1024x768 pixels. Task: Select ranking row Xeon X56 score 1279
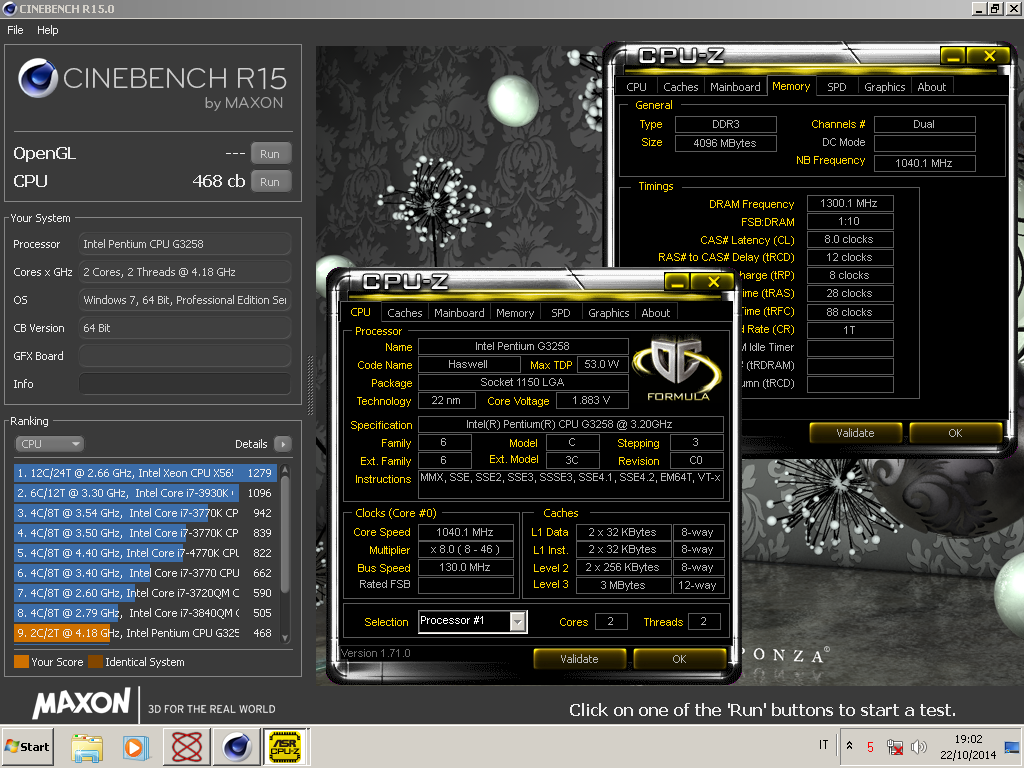[x=145, y=473]
